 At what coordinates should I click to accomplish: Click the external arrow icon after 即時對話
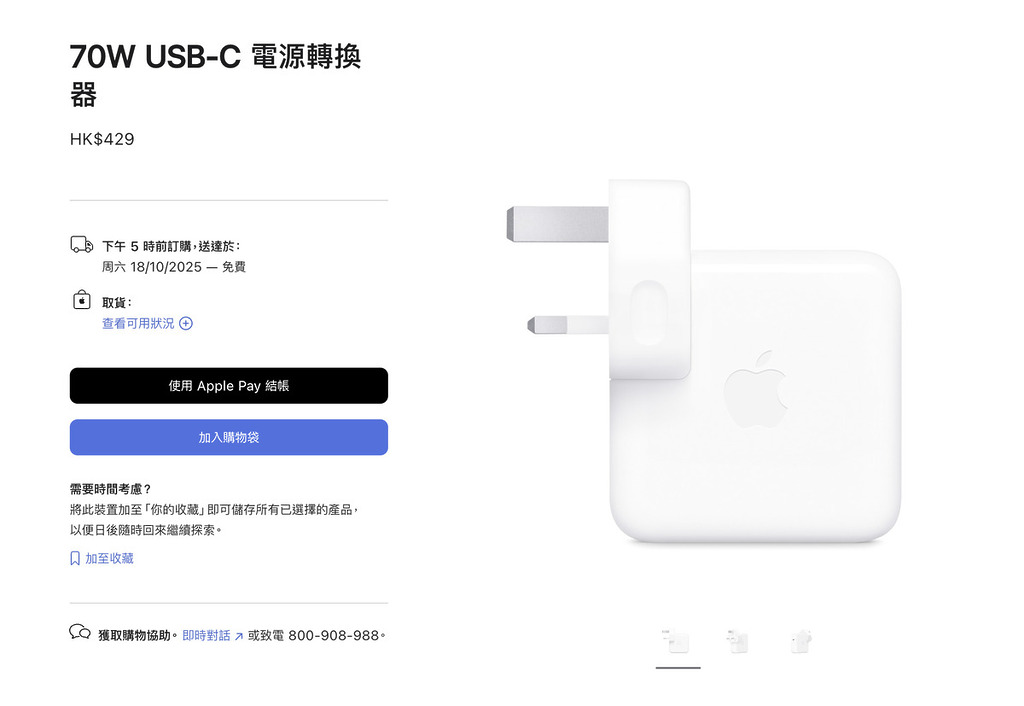tap(238, 636)
